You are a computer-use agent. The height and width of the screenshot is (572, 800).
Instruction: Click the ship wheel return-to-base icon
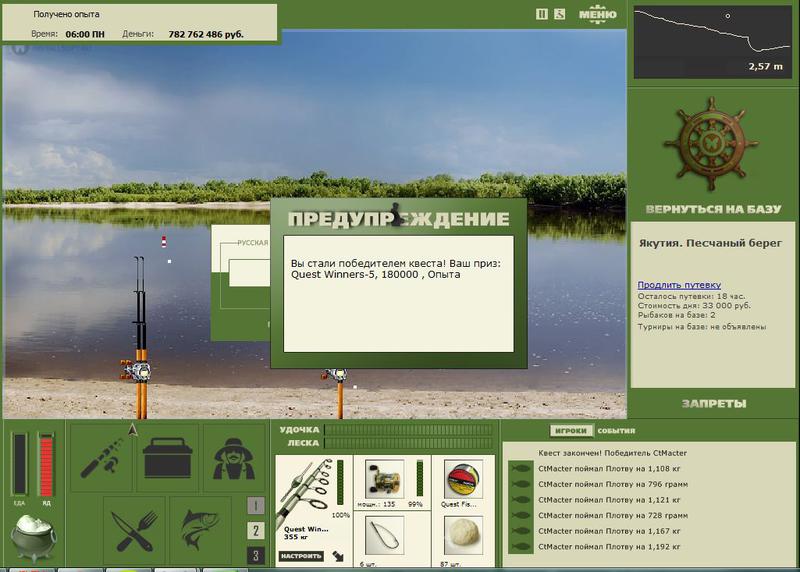coord(711,144)
